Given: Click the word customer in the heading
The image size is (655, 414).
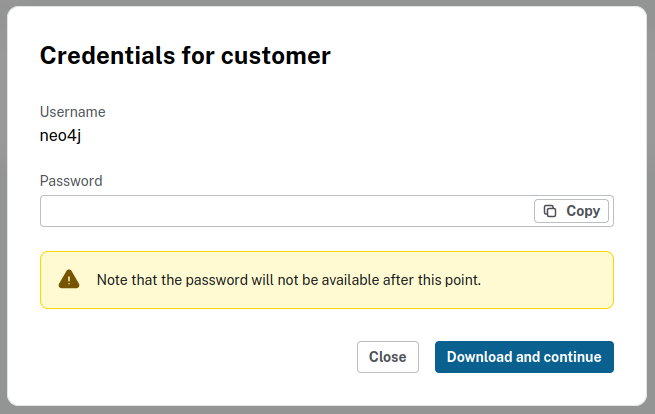Looking at the screenshot, I should 282,56.
